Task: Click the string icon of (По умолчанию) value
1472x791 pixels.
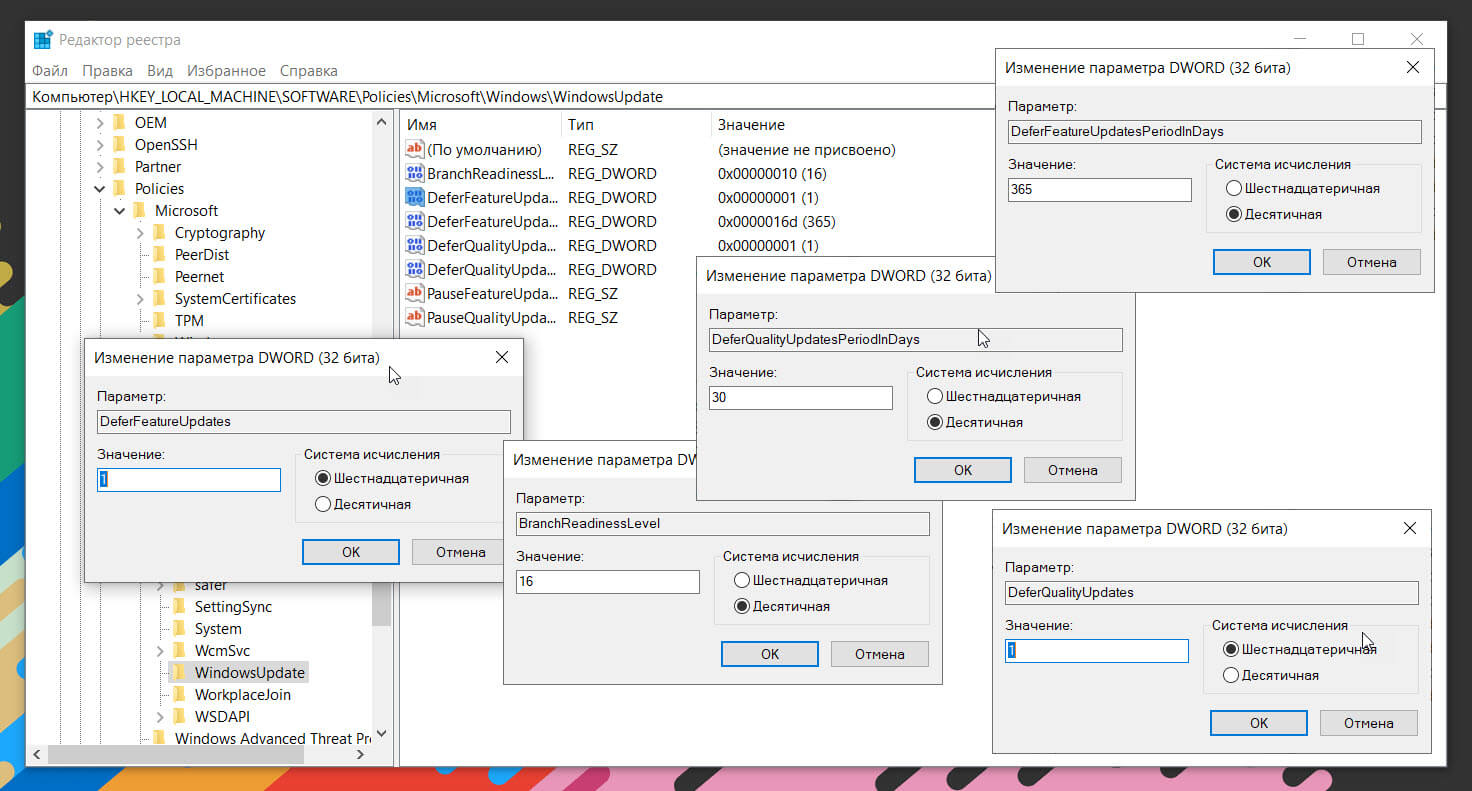Action: (415, 150)
